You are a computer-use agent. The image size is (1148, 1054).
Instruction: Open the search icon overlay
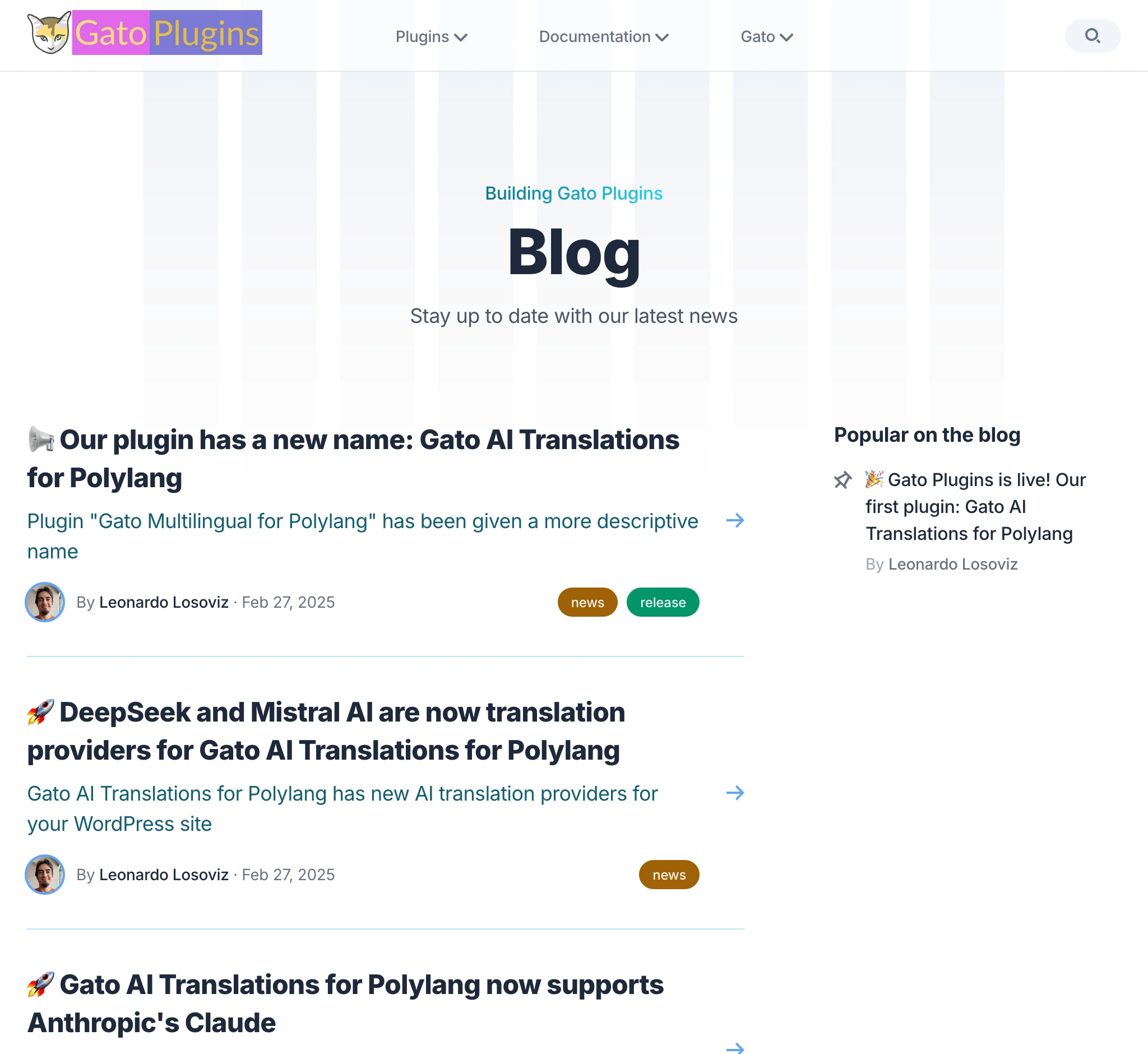tap(1094, 36)
